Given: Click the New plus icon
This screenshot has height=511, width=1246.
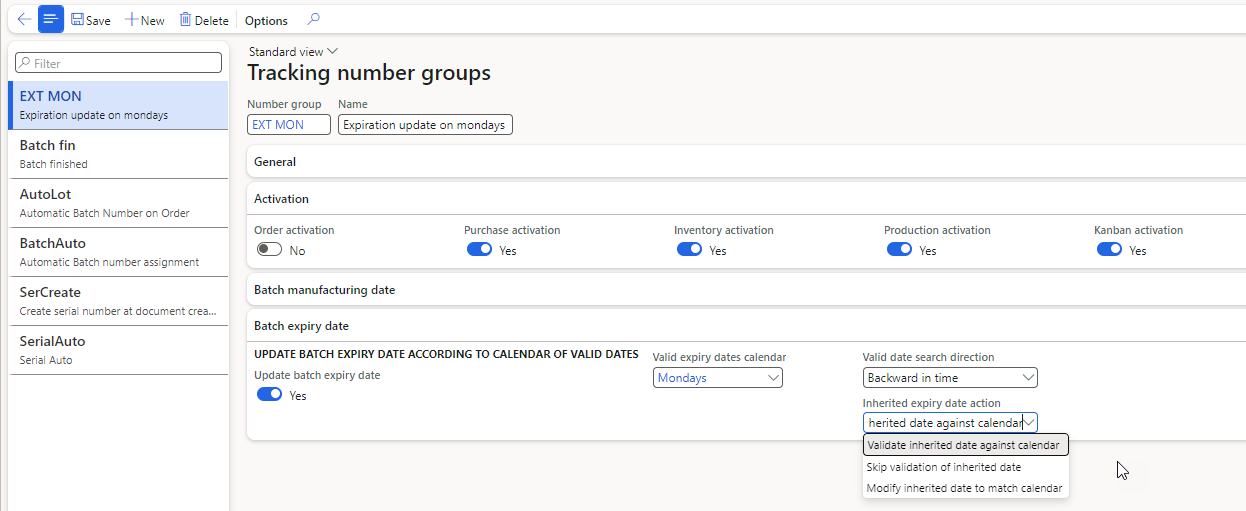Looking at the screenshot, I should point(131,20).
